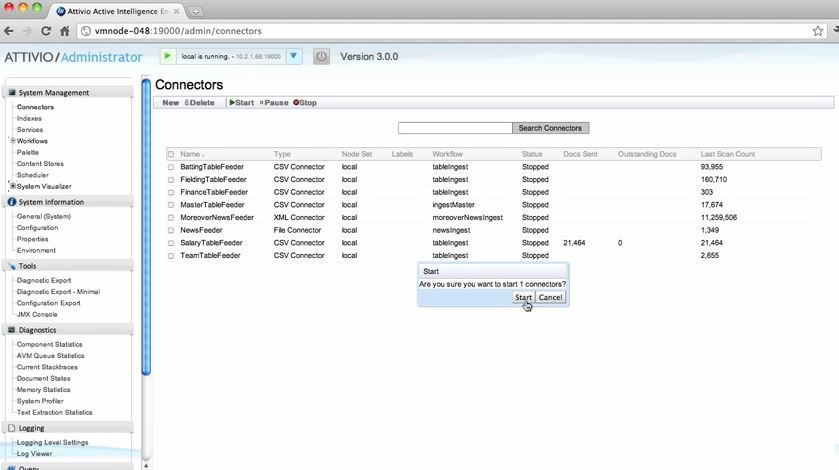Reload the page with refresh icon
Screen dimensions: 839x470
click(46, 31)
